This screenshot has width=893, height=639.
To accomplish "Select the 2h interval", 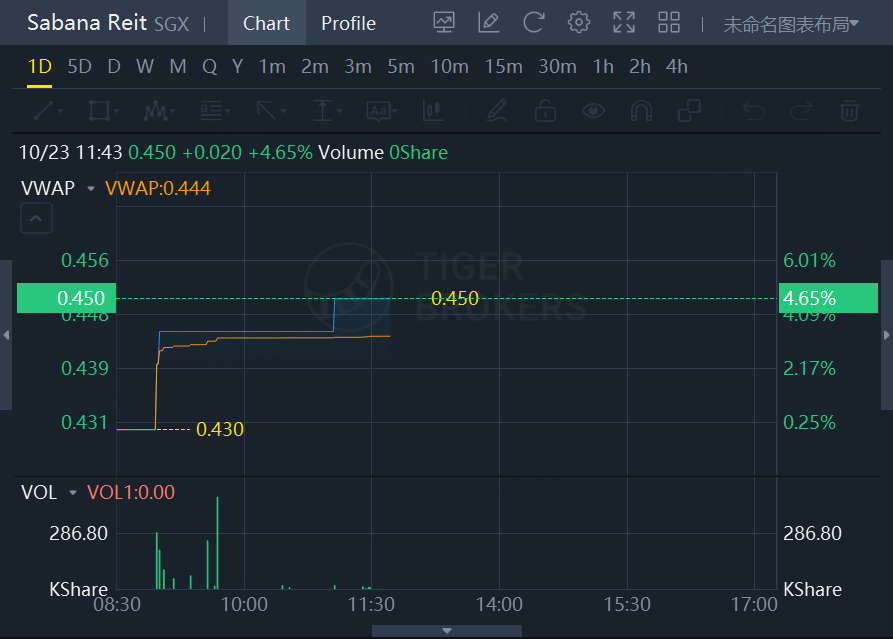I will coord(640,67).
